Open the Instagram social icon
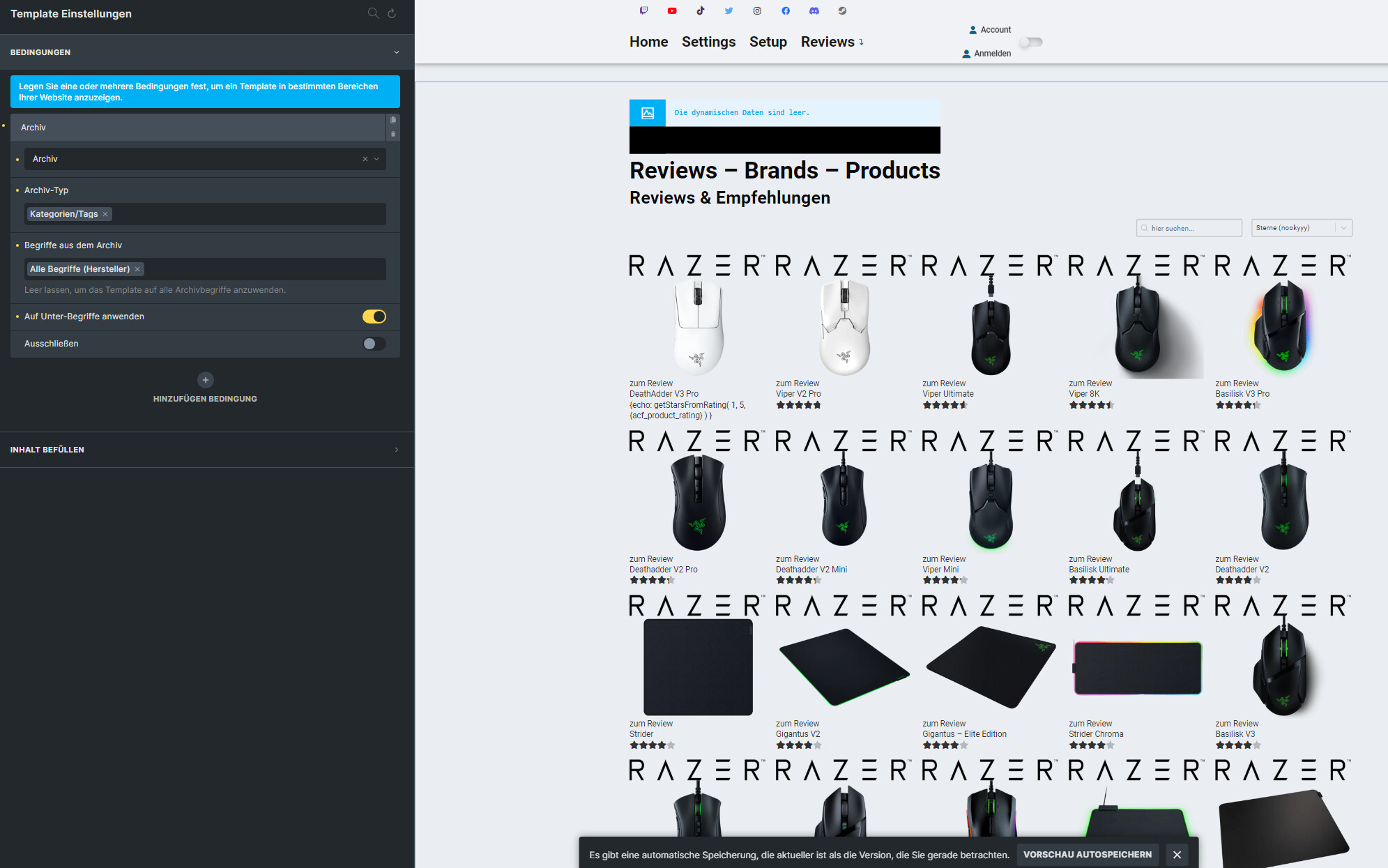The height and width of the screenshot is (868, 1388). [x=757, y=10]
